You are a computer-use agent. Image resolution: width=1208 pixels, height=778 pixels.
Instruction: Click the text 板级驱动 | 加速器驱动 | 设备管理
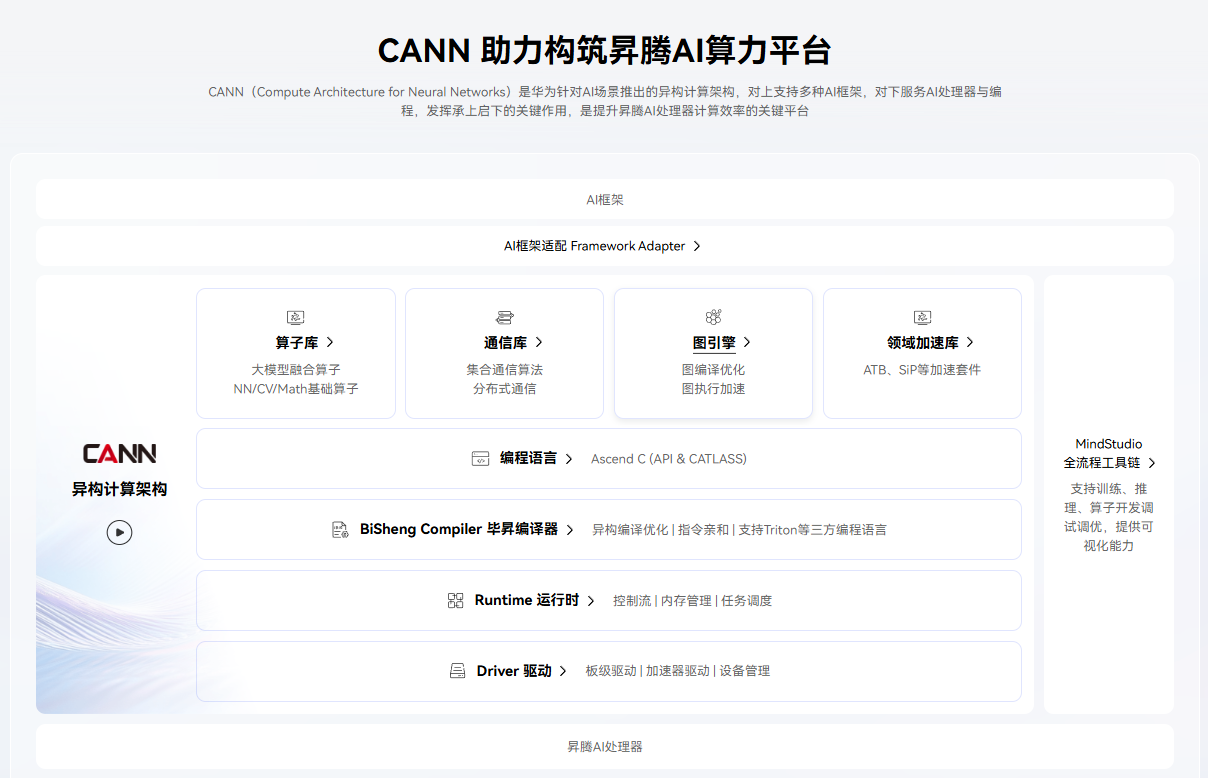(x=678, y=671)
